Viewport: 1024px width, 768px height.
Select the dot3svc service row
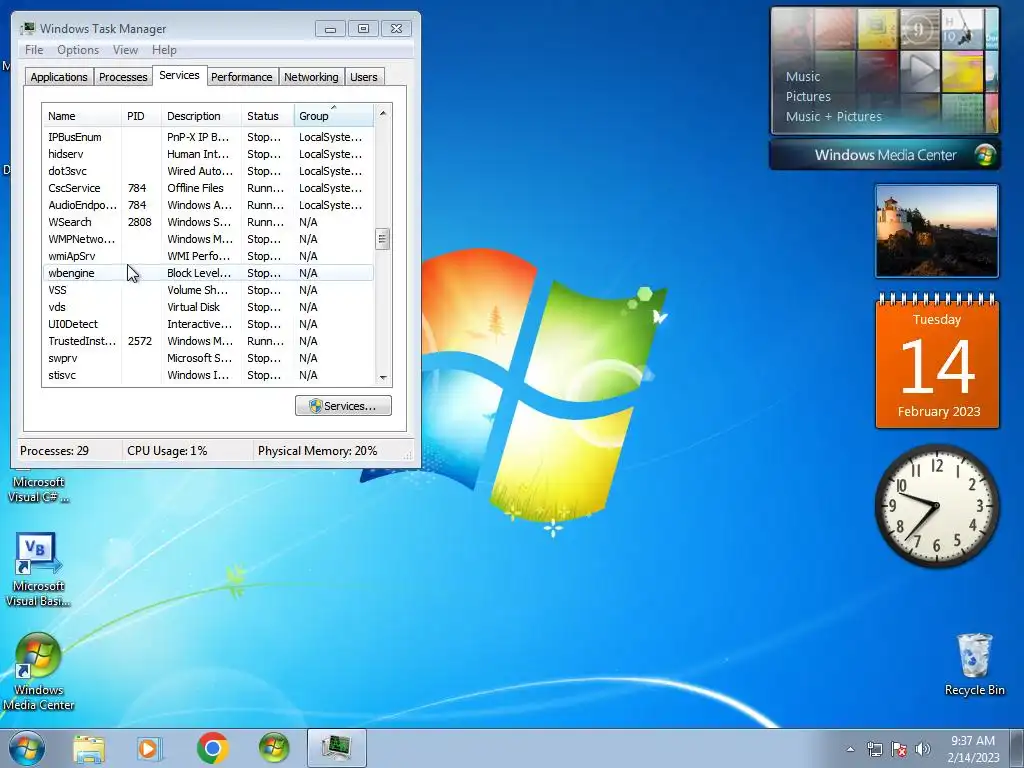[x=208, y=171]
